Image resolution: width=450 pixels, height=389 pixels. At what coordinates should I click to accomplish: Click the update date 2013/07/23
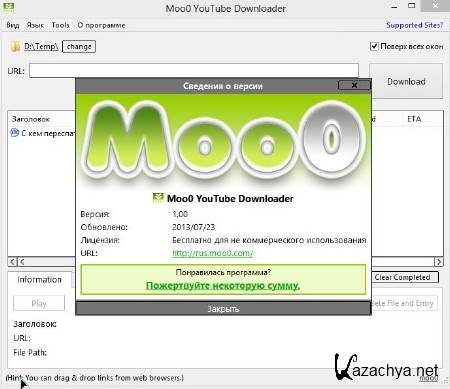(x=193, y=227)
